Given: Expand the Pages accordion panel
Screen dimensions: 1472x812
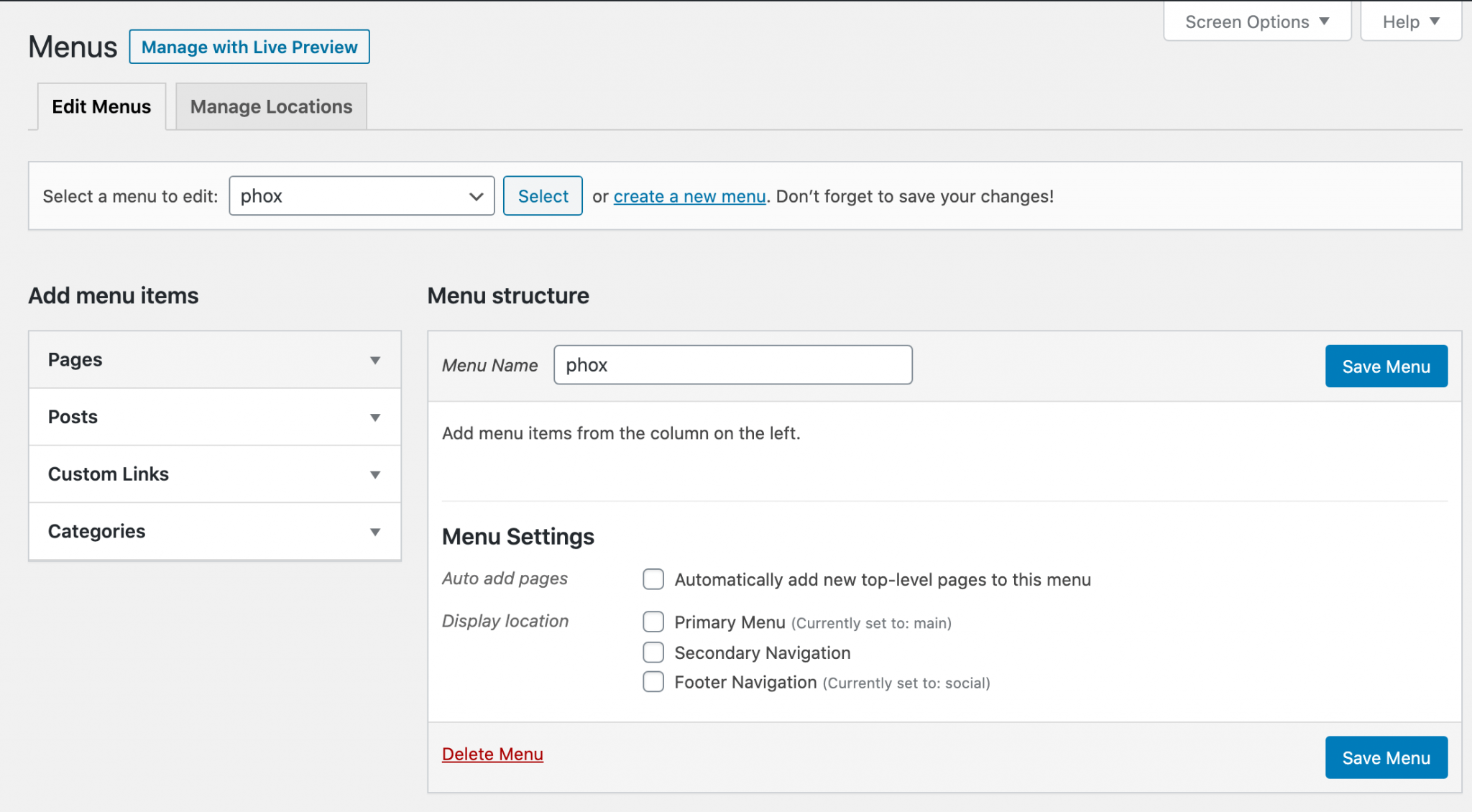Looking at the screenshot, I should tap(215, 359).
